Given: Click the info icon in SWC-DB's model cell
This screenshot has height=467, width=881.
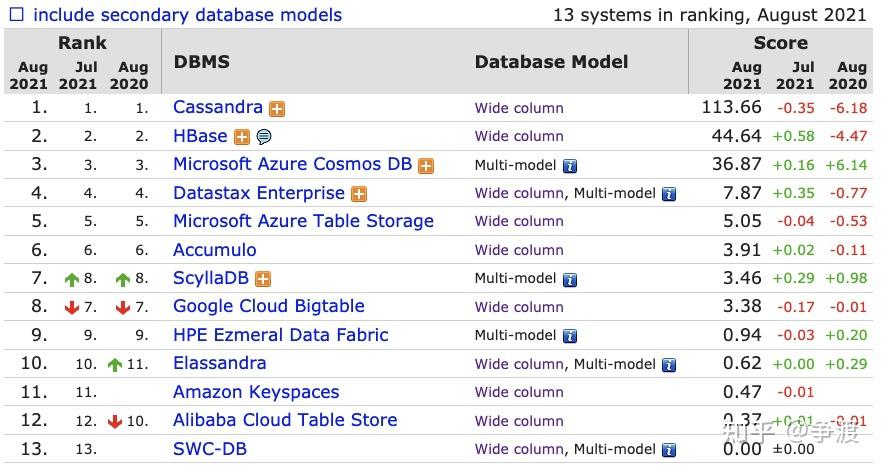Looking at the screenshot, I should pyautogui.click(x=669, y=450).
